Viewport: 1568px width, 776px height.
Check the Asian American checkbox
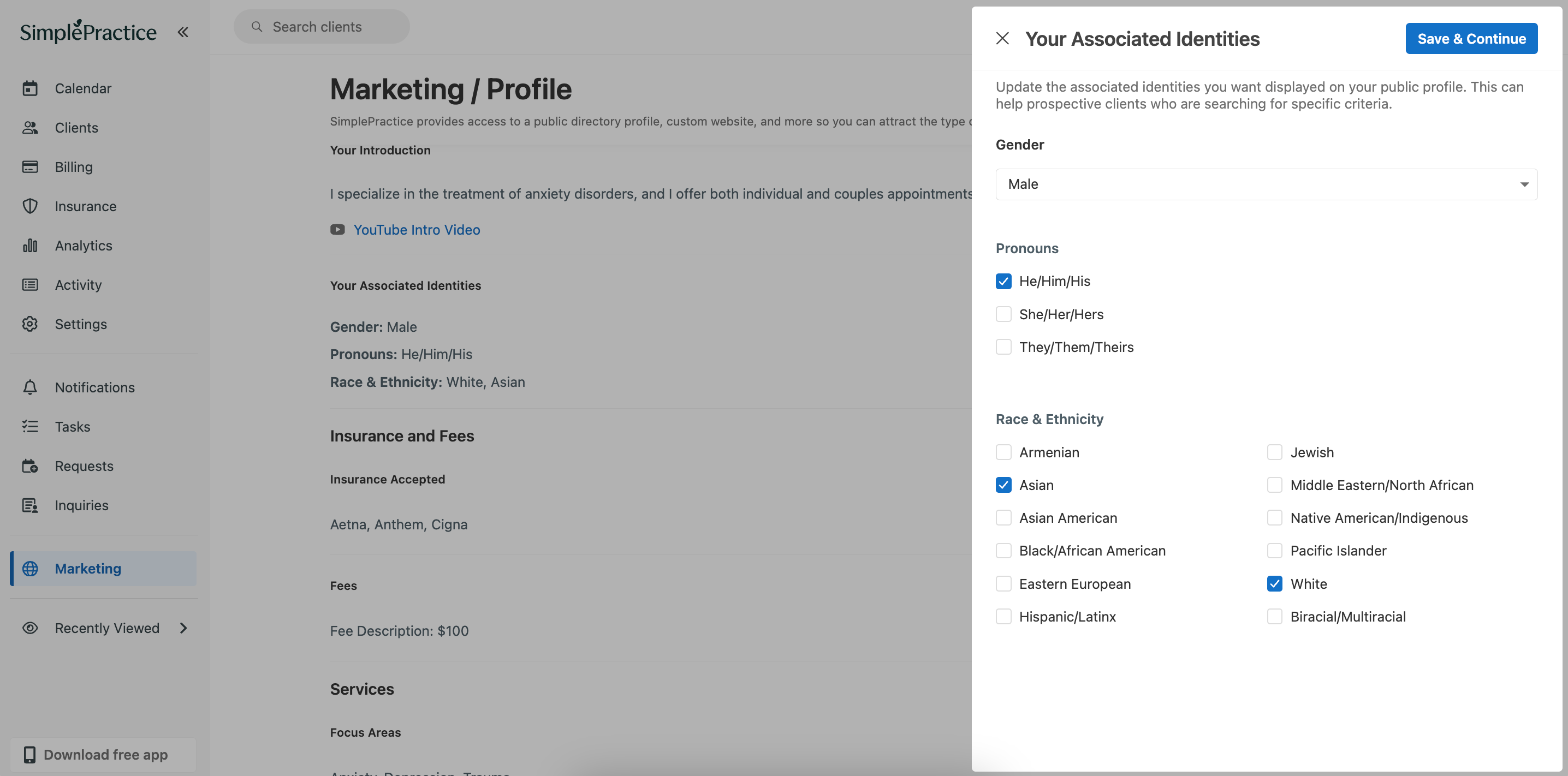click(1003, 518)
